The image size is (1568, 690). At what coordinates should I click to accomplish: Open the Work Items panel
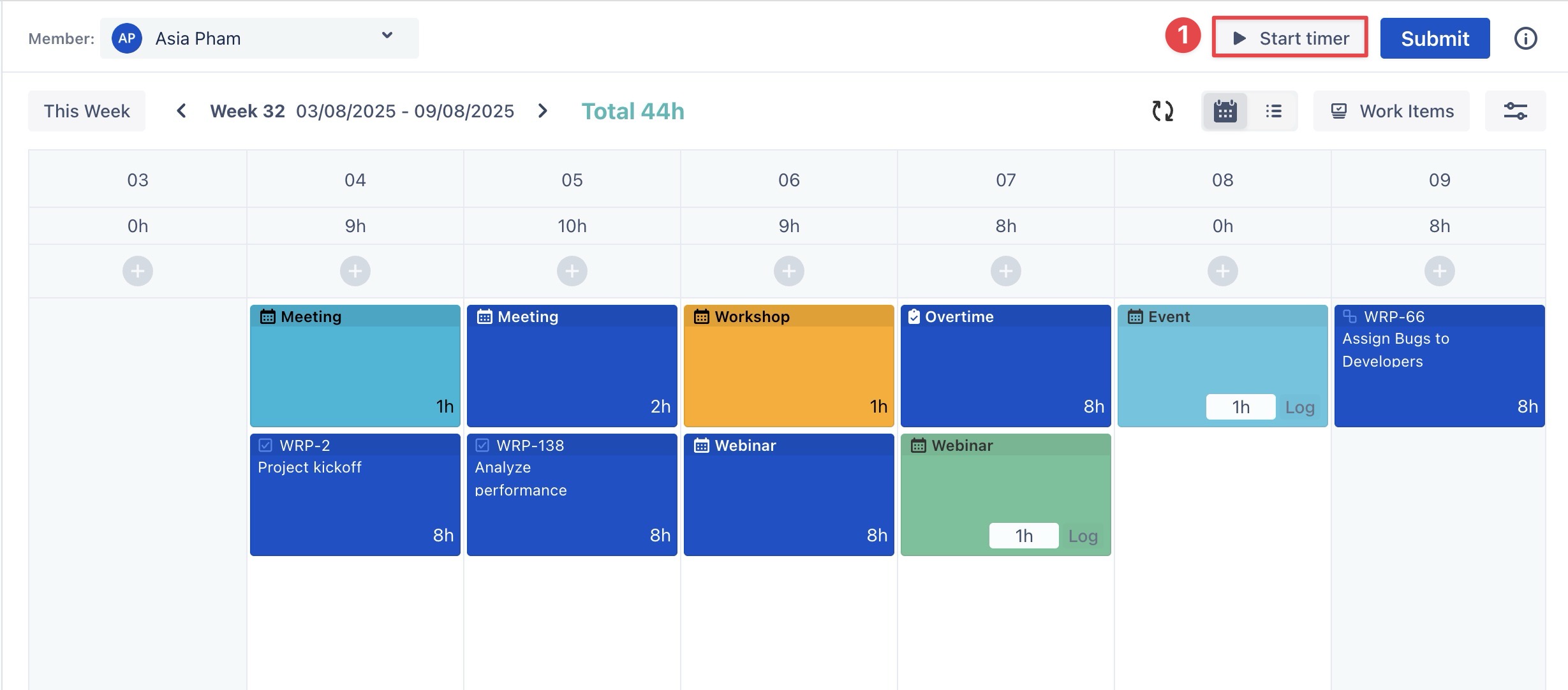click(1391, 111)
